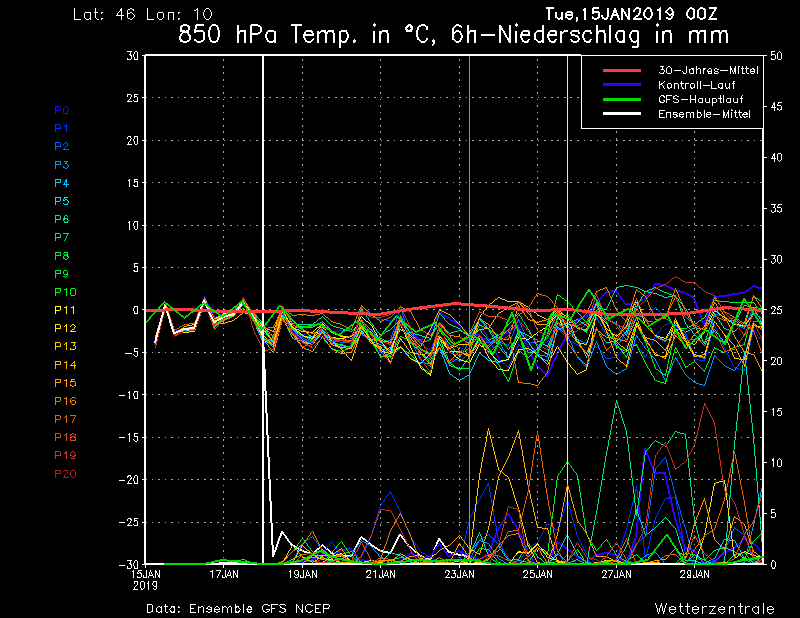The width and height of the screenshot is (800, 618).
Task: Click the P10 ensemble member label
Action: (x=65, y=292)
